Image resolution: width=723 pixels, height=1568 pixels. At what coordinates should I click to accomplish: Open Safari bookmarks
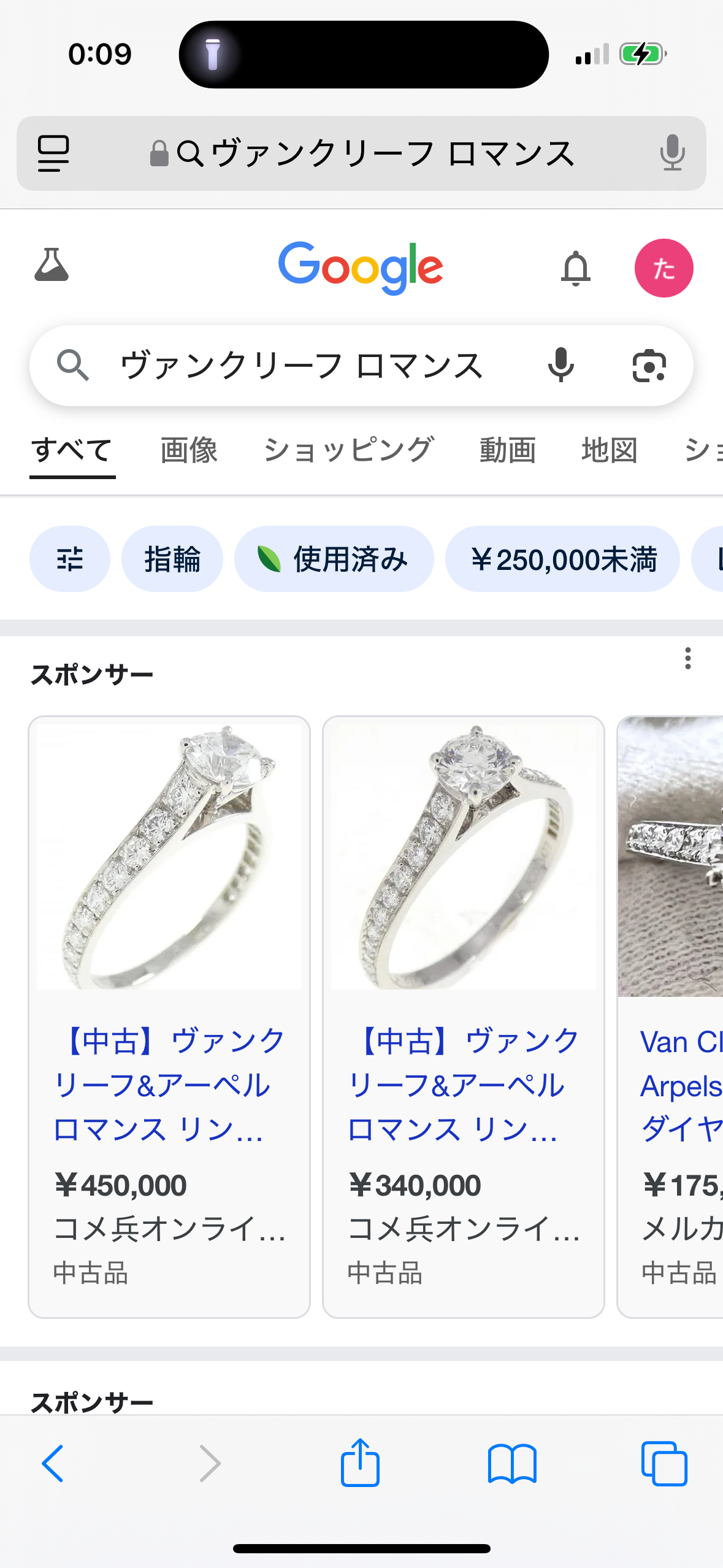click(512, 1464)
